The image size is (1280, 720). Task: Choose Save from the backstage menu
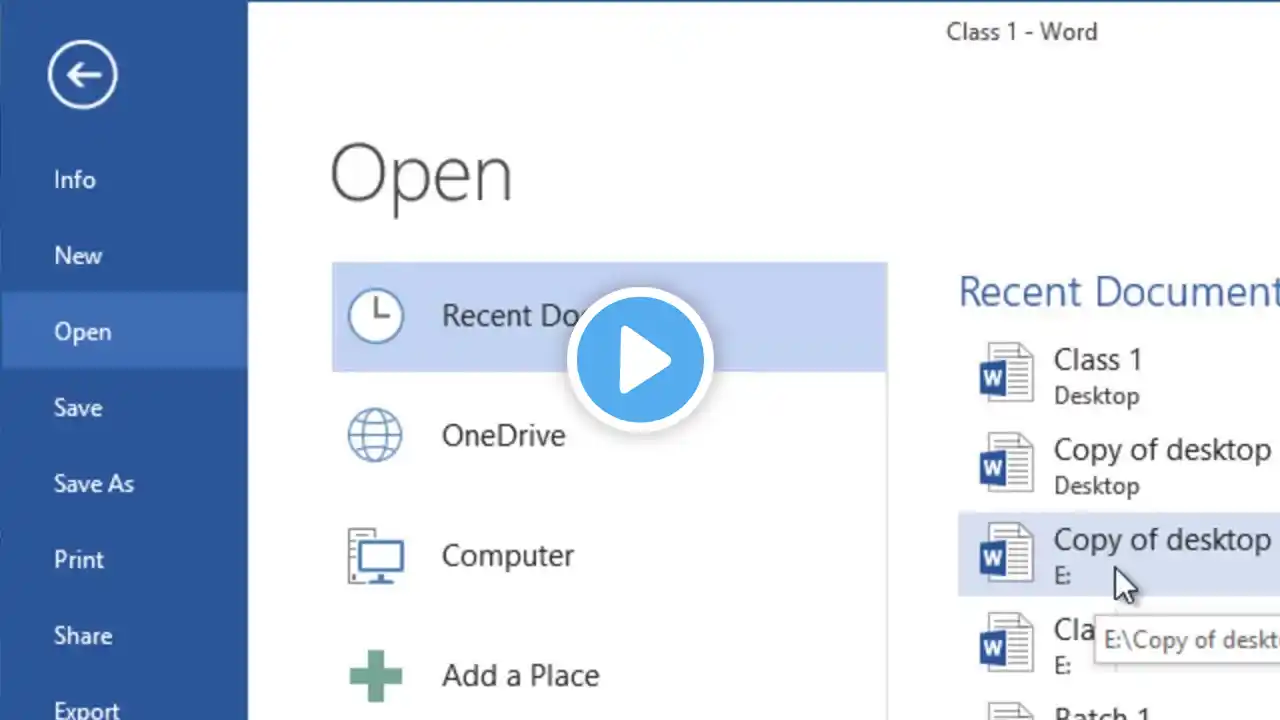point(78,408)
